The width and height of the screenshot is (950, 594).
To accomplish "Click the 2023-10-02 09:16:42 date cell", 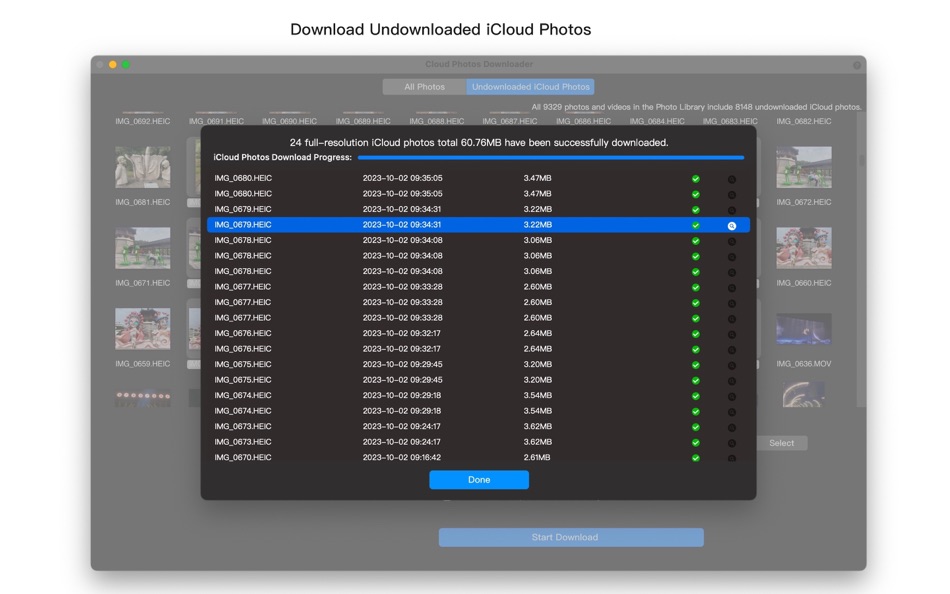I will (x=402, y=458).
